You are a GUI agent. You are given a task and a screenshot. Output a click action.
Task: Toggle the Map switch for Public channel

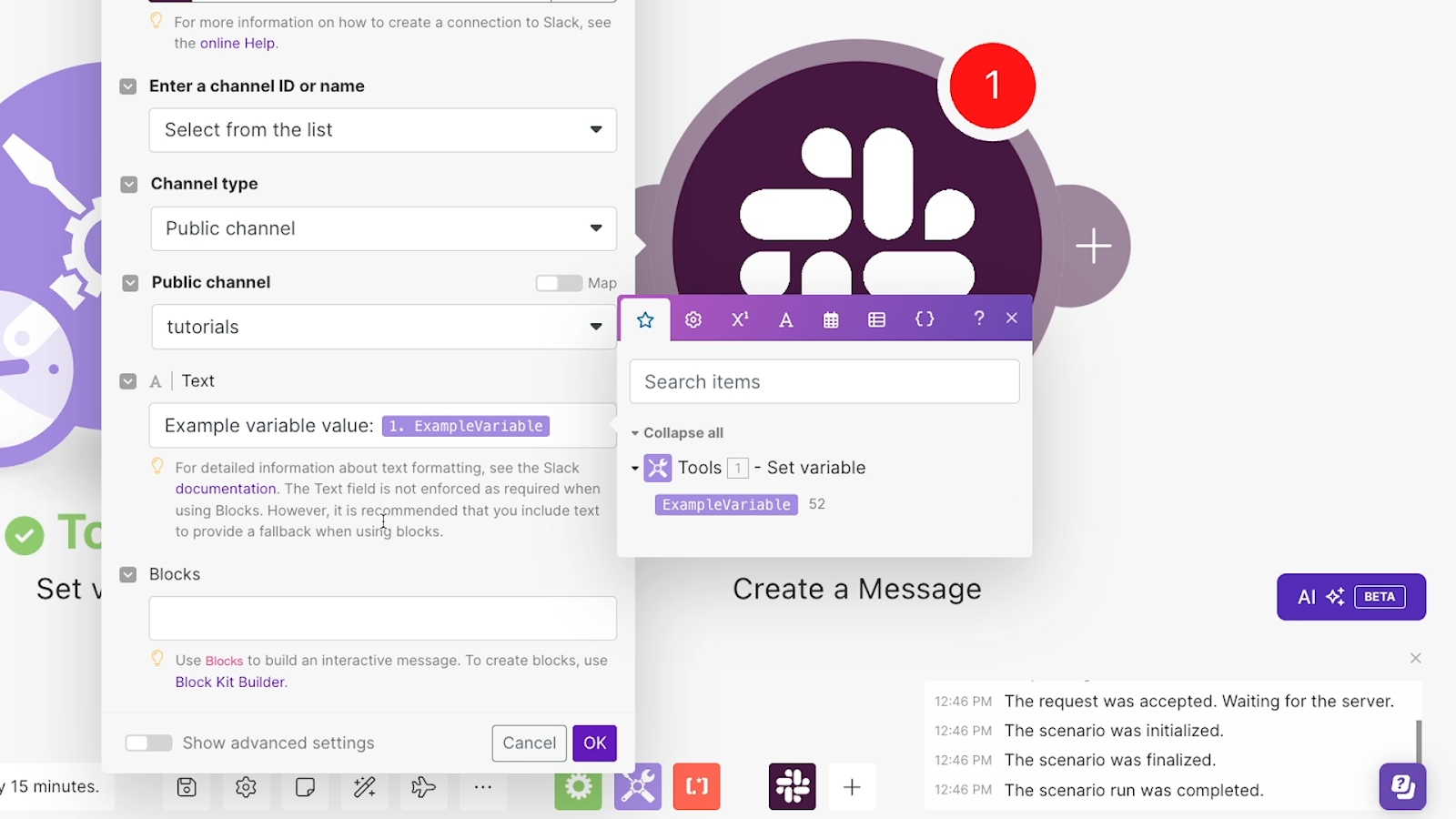(559, 283)
